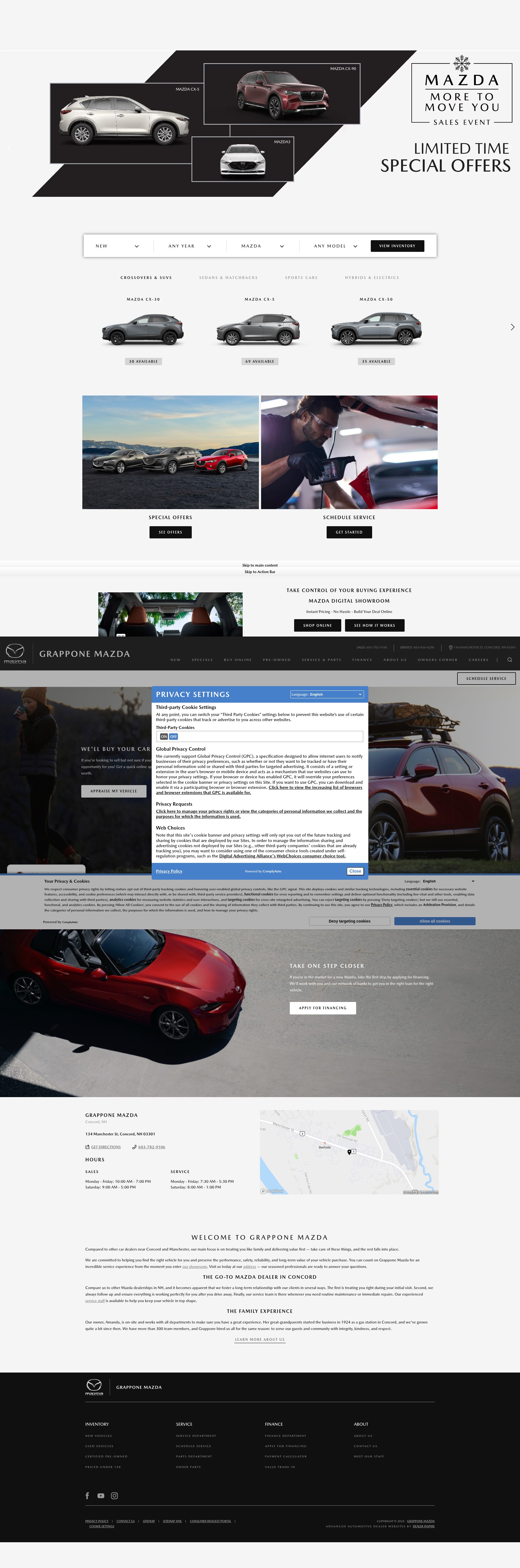Open the Mazda make dropdown

tap(262, 246)
